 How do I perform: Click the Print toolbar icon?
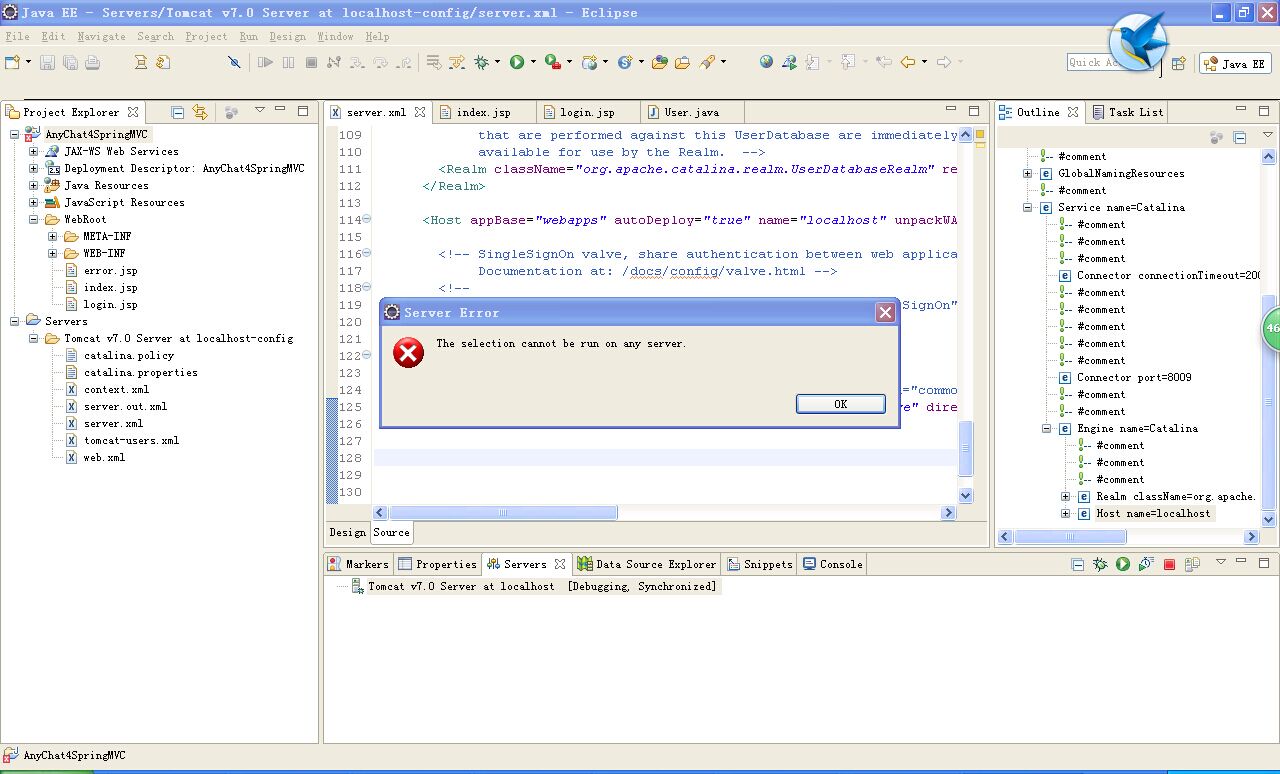(x=92, y=62)
